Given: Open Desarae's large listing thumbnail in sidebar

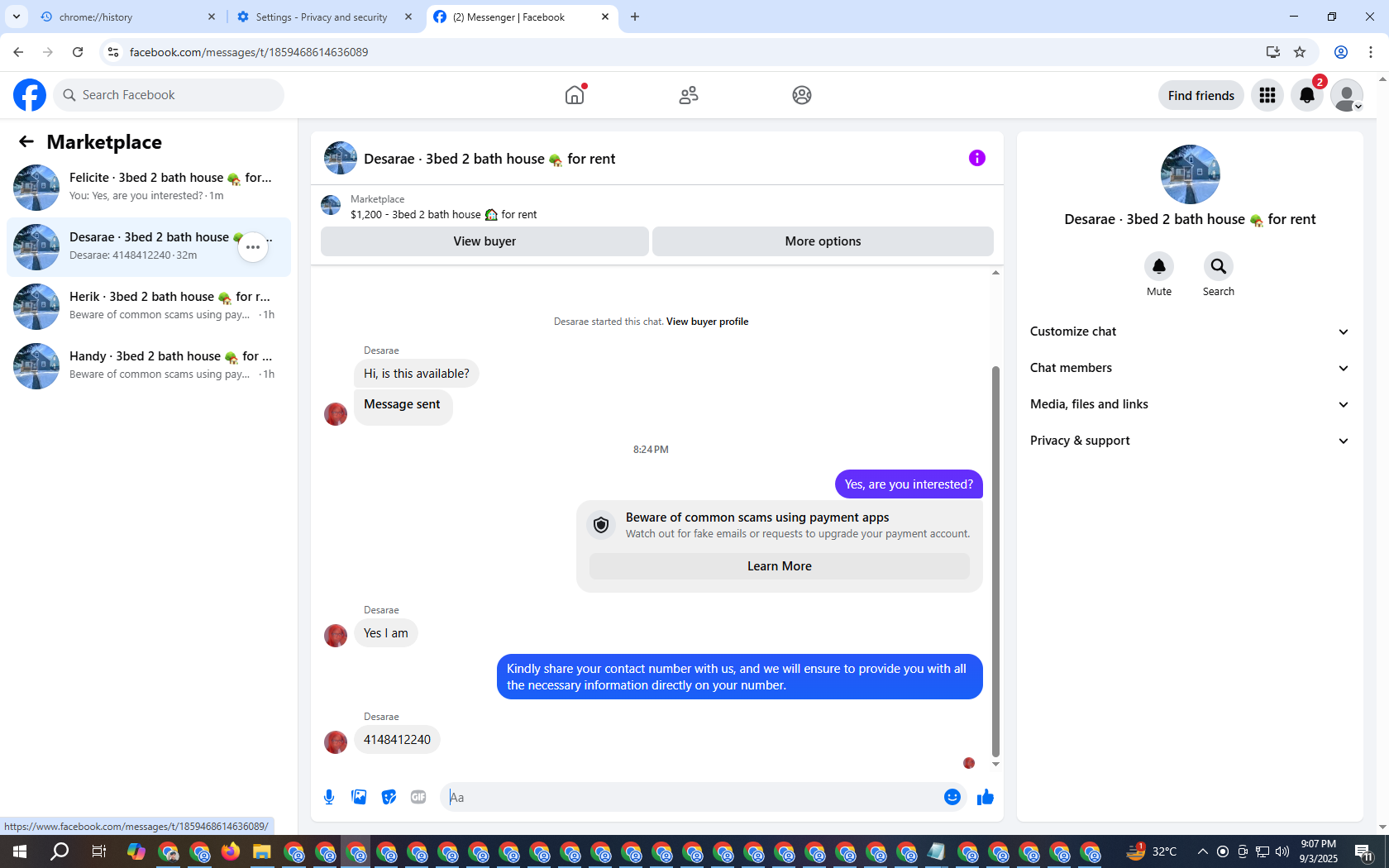Looking at the screenshot, I should [1191, 174].
